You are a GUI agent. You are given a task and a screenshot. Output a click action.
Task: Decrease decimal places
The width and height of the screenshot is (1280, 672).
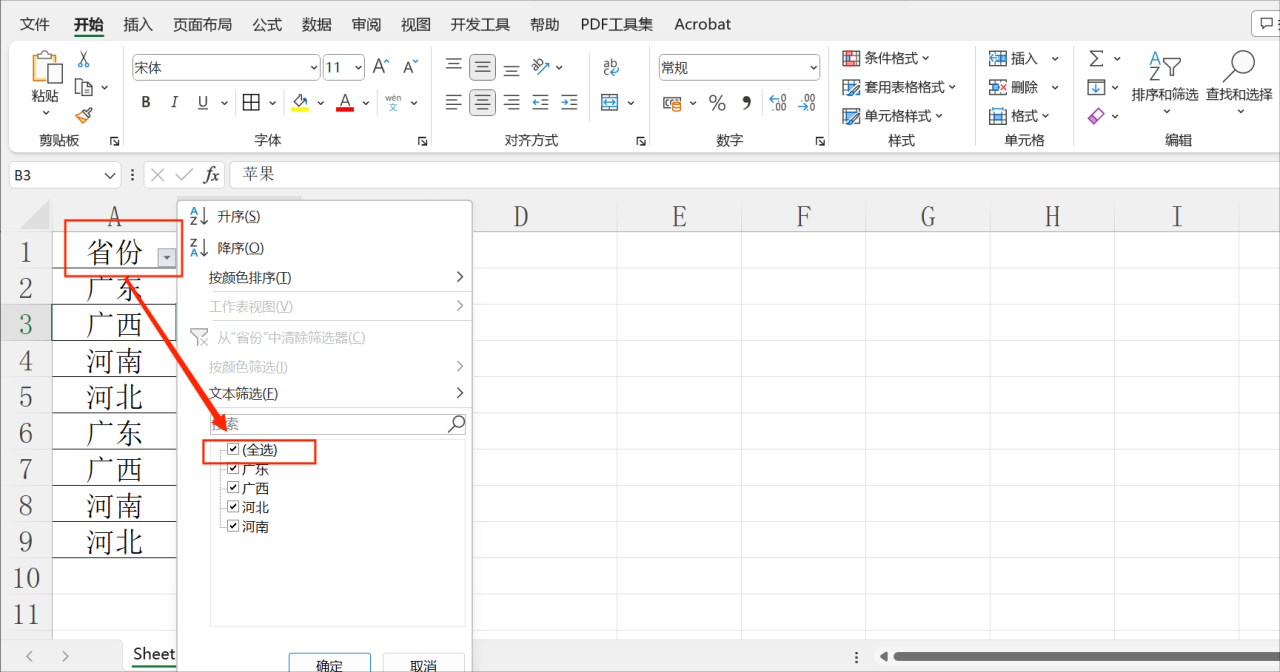[x=807, y=102]
